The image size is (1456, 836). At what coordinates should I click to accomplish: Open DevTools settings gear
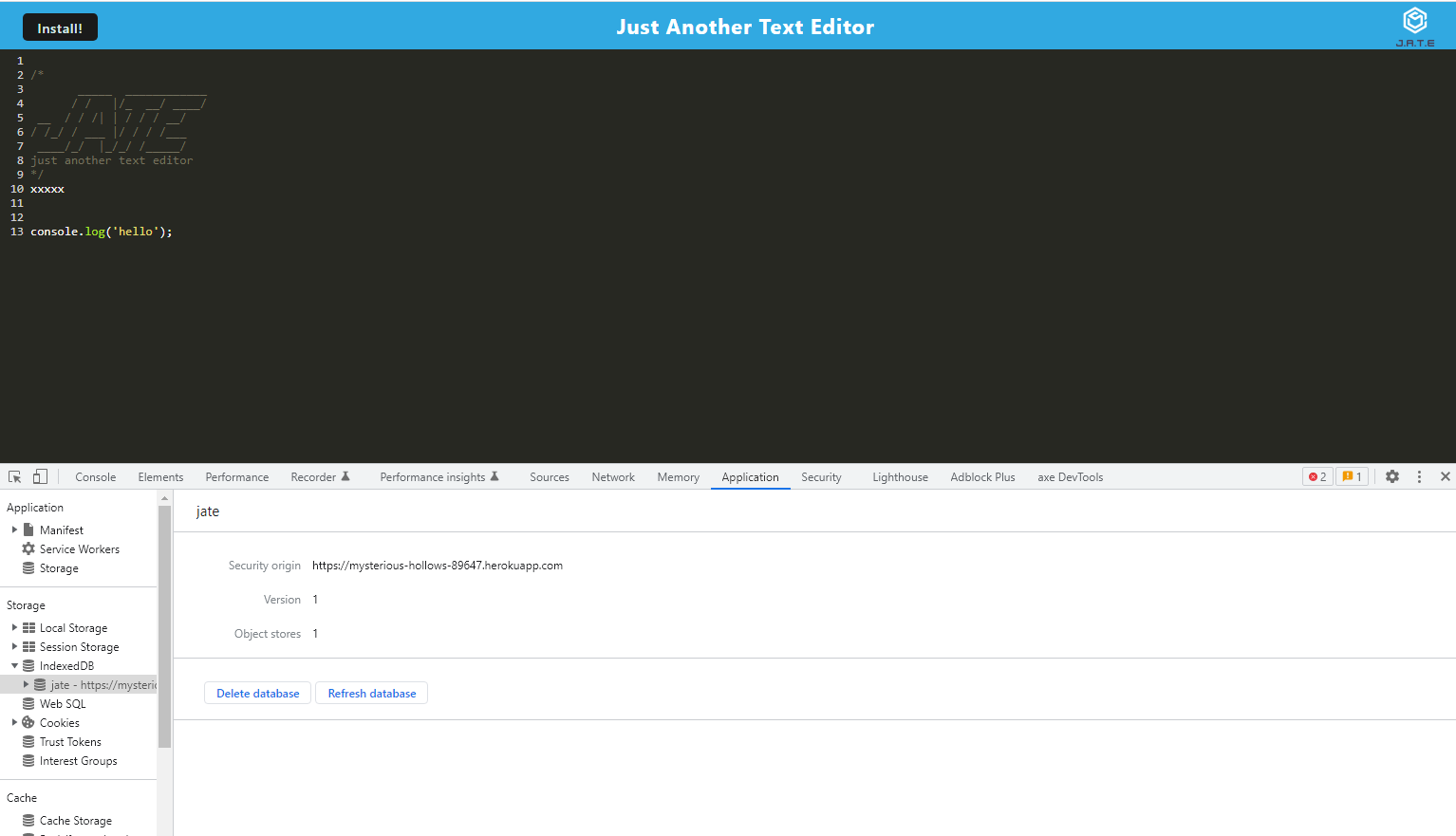(x=1391, y=476)
